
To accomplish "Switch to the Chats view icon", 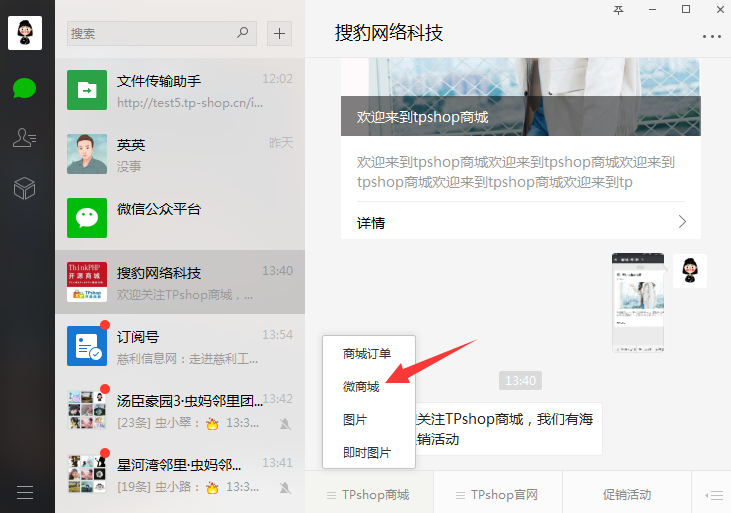I will 24,88.
